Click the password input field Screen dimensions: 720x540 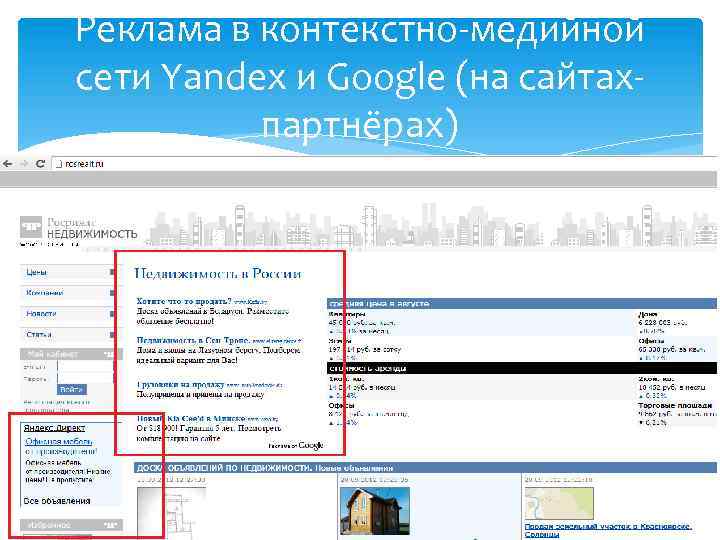click(x=85, y=378)
